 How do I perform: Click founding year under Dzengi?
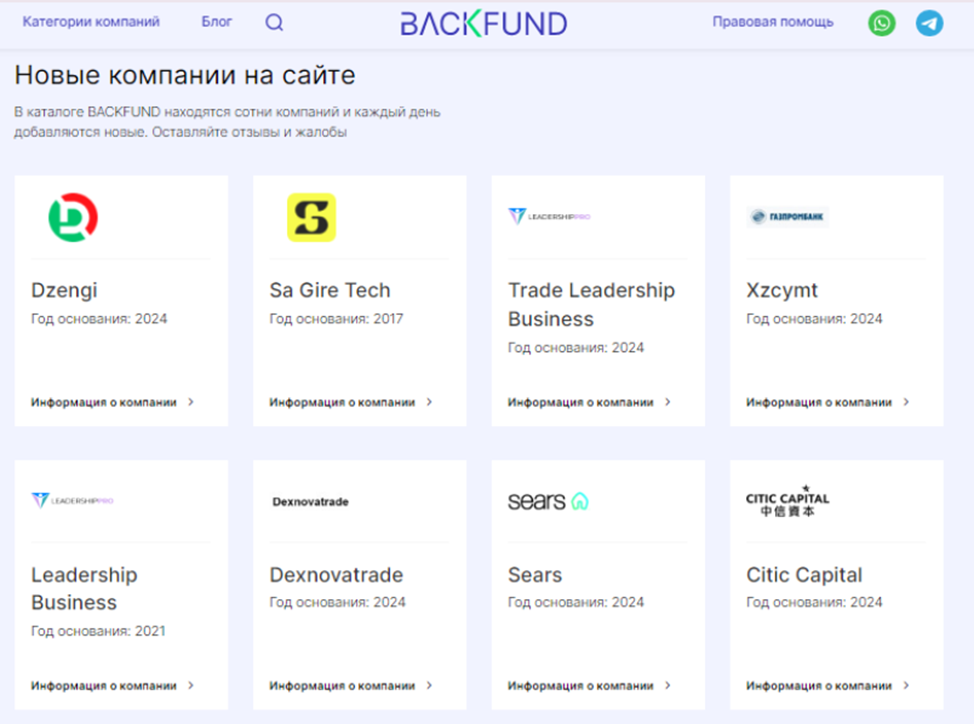(99, 319)
